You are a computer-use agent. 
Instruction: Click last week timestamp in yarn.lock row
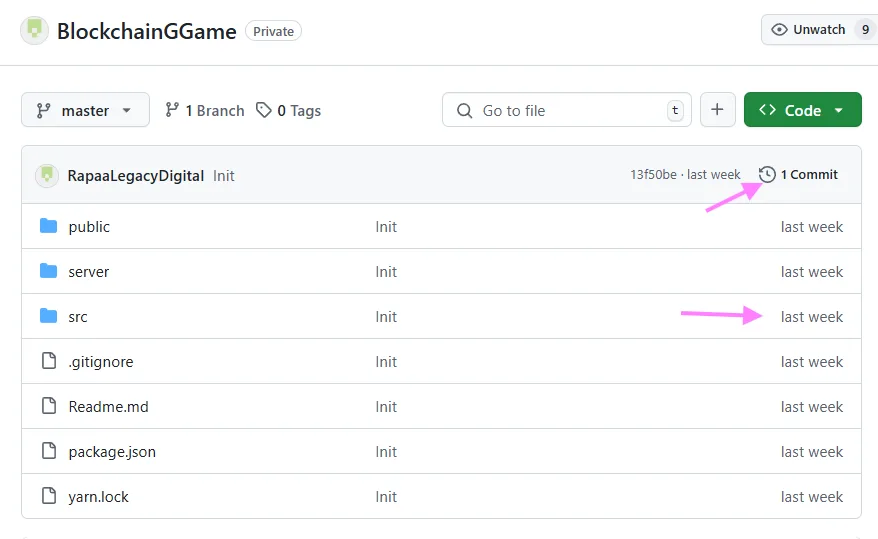(811, 496)
